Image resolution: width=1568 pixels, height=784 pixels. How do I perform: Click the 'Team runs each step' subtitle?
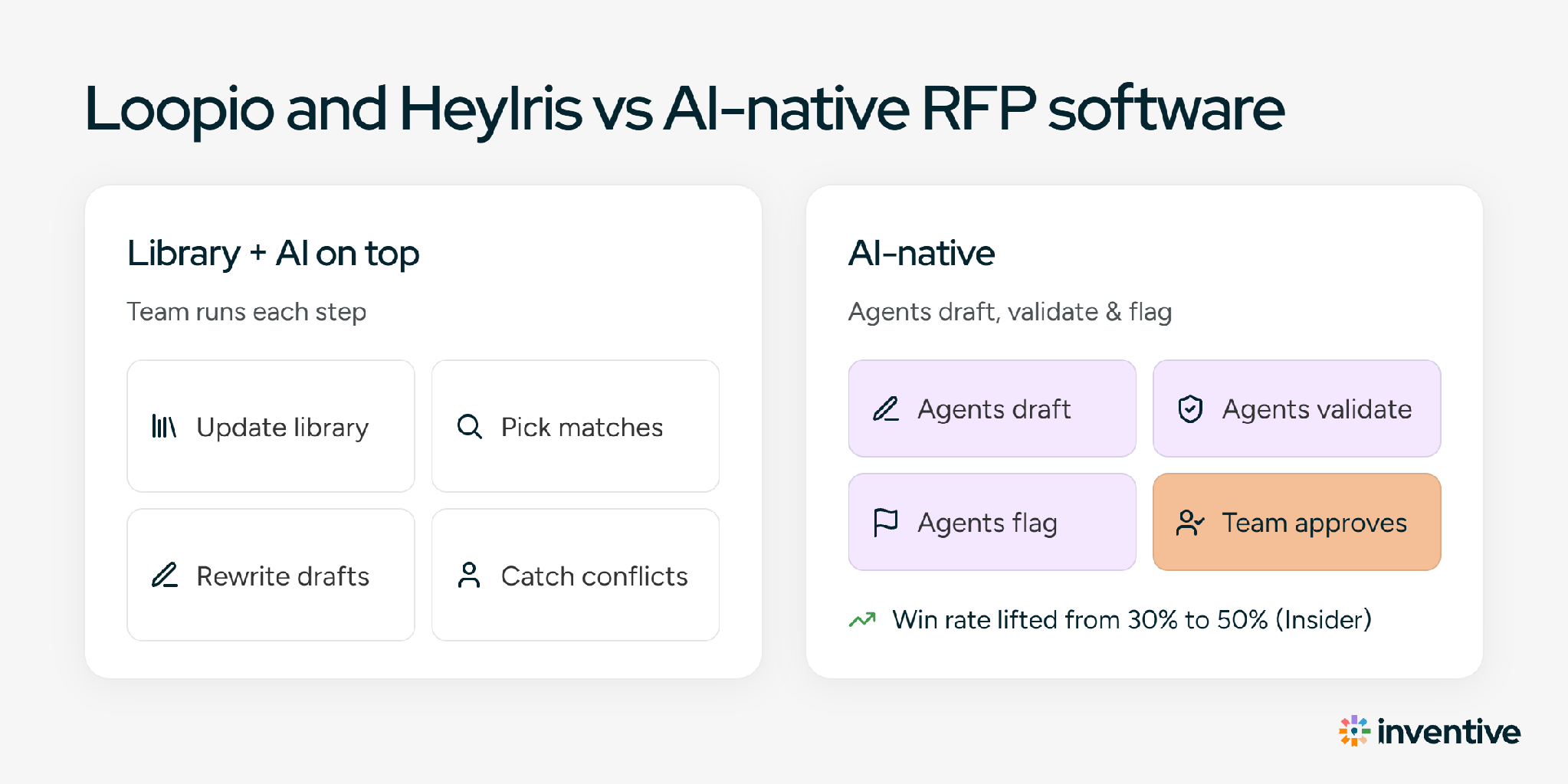247,312
